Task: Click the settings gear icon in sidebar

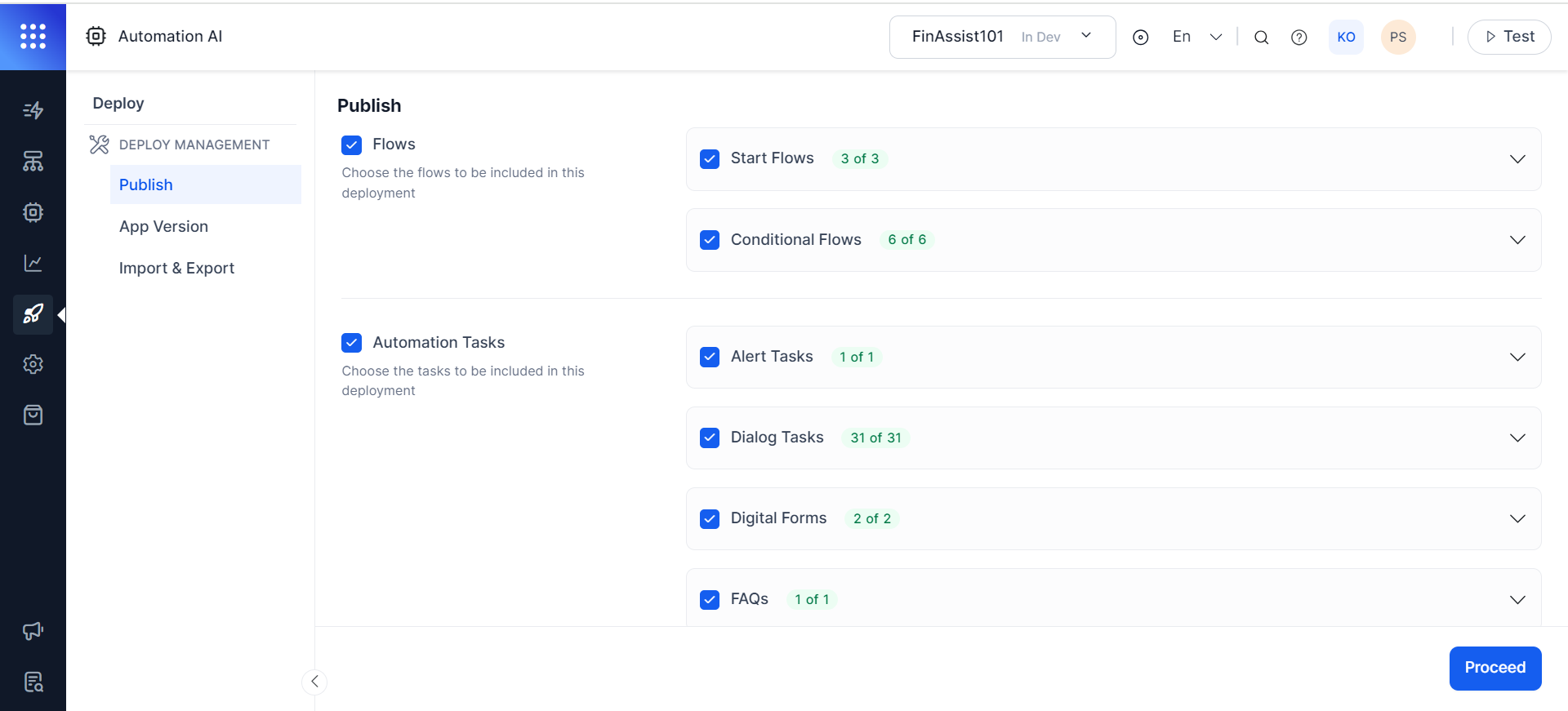Action: 33,364
